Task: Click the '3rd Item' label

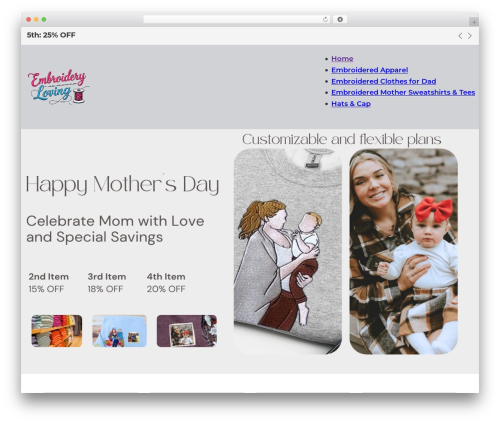Action: [x=107, y=277]
